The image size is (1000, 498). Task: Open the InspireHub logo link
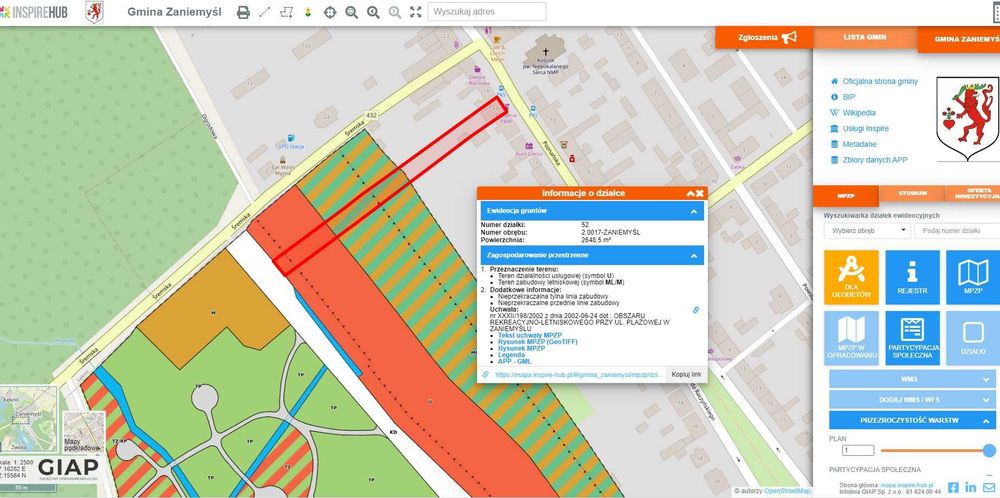34,12
